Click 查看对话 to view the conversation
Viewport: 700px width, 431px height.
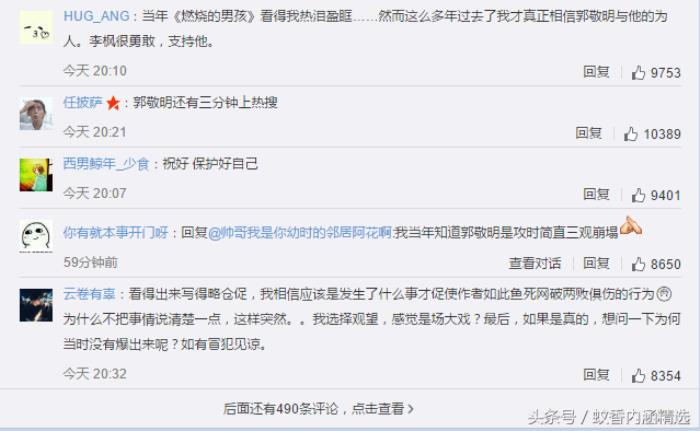[x=535, y=264]
